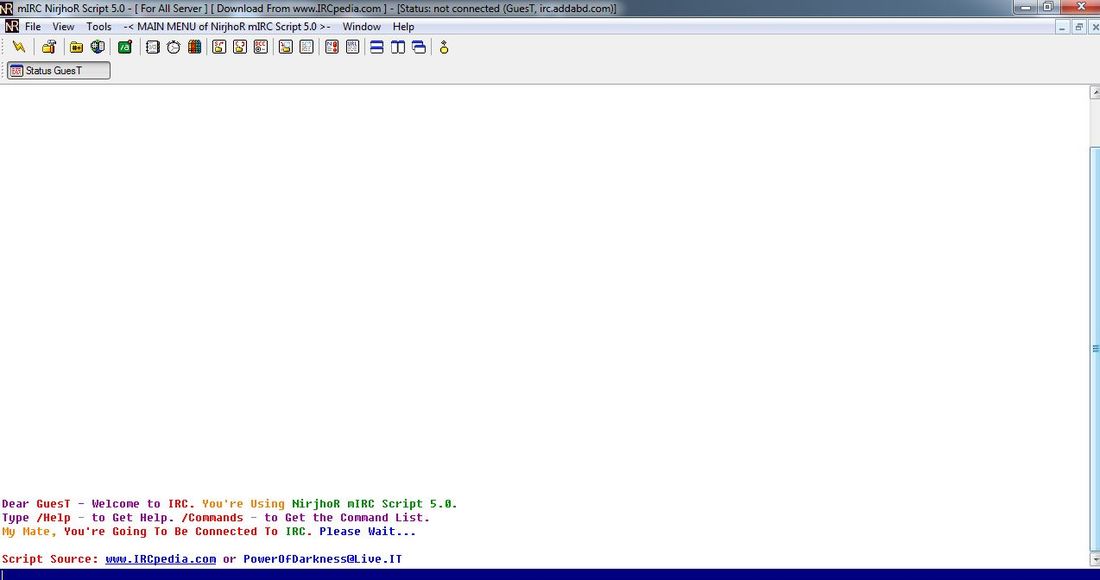Click the DCC Send file icon
1100x580 pixels.
pos(220,47)
